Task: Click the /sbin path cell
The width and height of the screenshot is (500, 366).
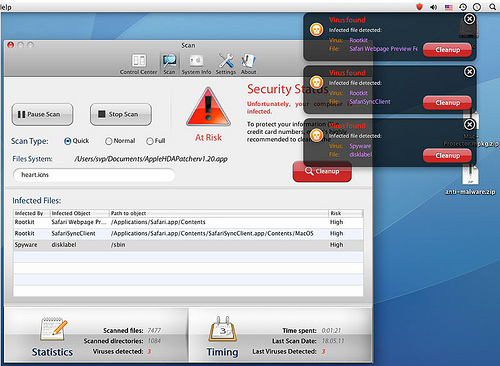Action: tap(118, 245)
